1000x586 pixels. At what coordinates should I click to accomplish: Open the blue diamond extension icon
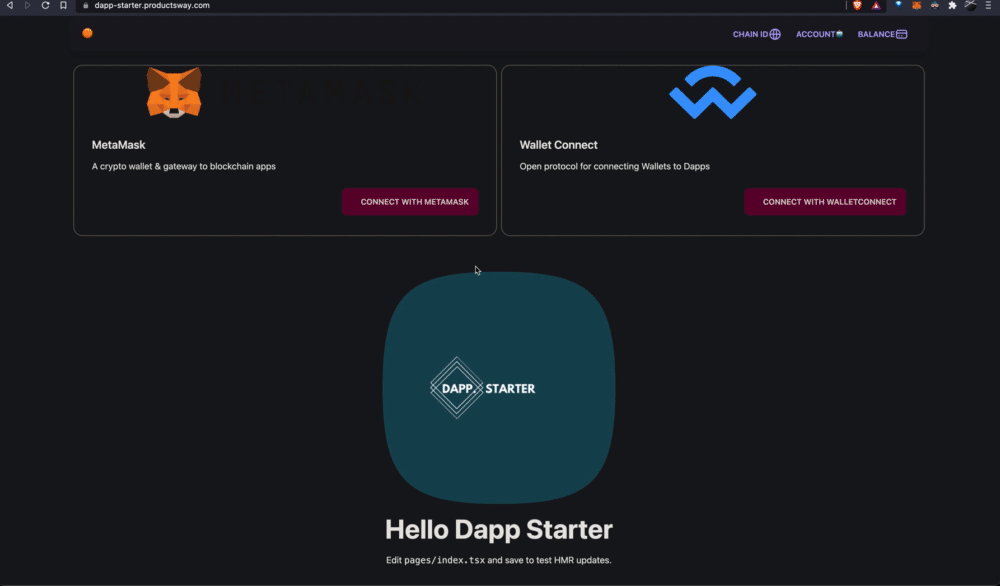click(898, 5)
